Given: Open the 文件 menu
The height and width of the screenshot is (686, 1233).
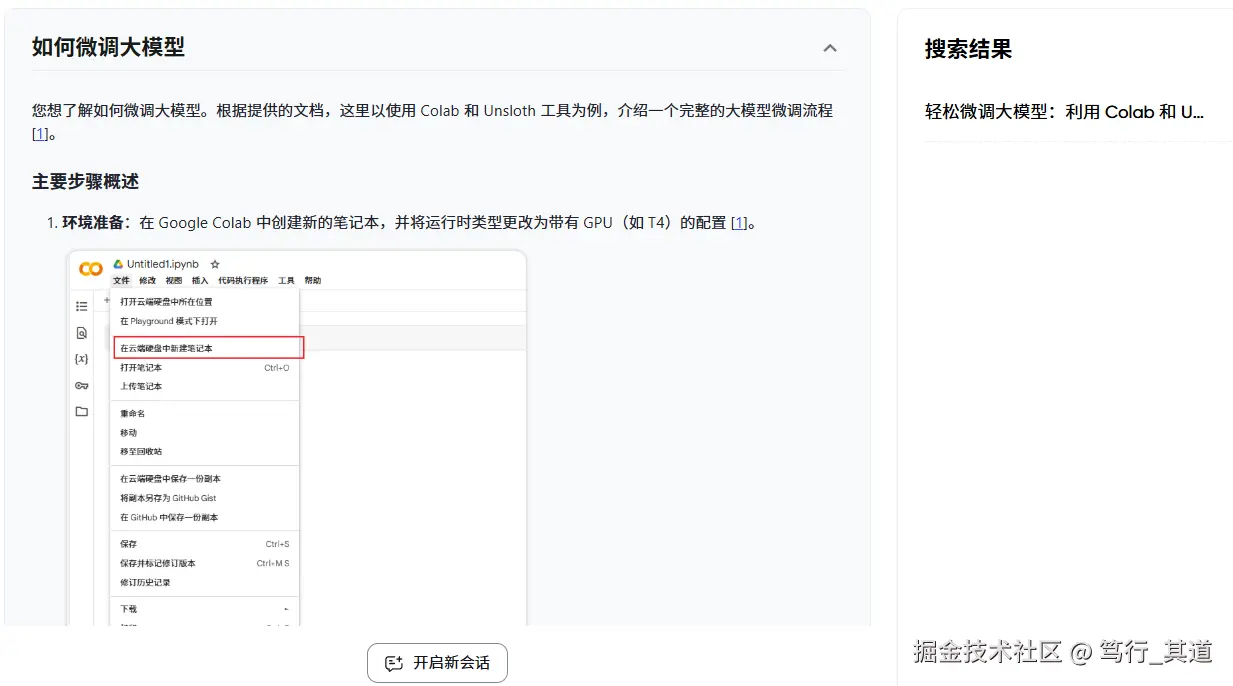Looking at the screenshot, I should coord(120,280).
